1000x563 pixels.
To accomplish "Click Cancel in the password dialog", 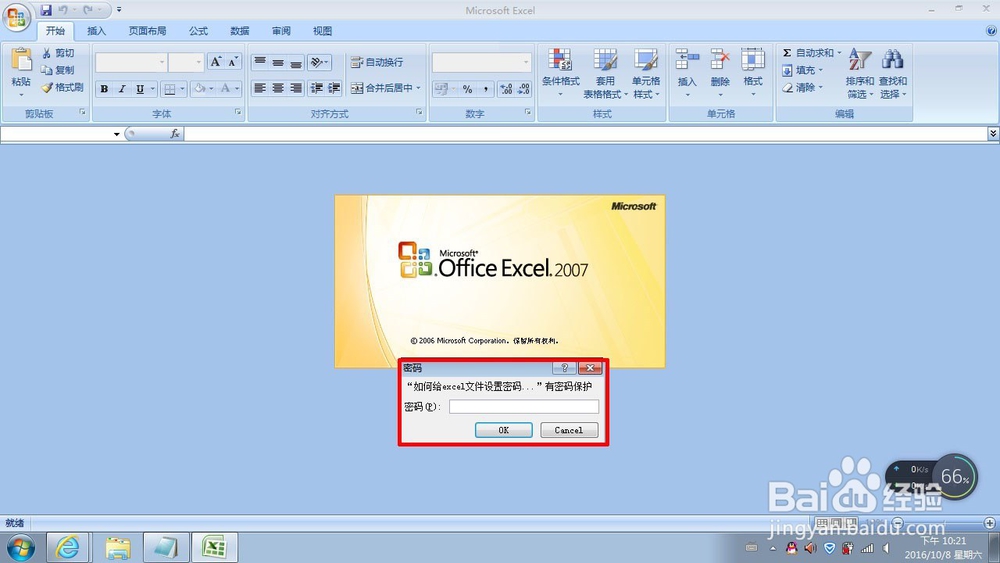I will (569, 430).
